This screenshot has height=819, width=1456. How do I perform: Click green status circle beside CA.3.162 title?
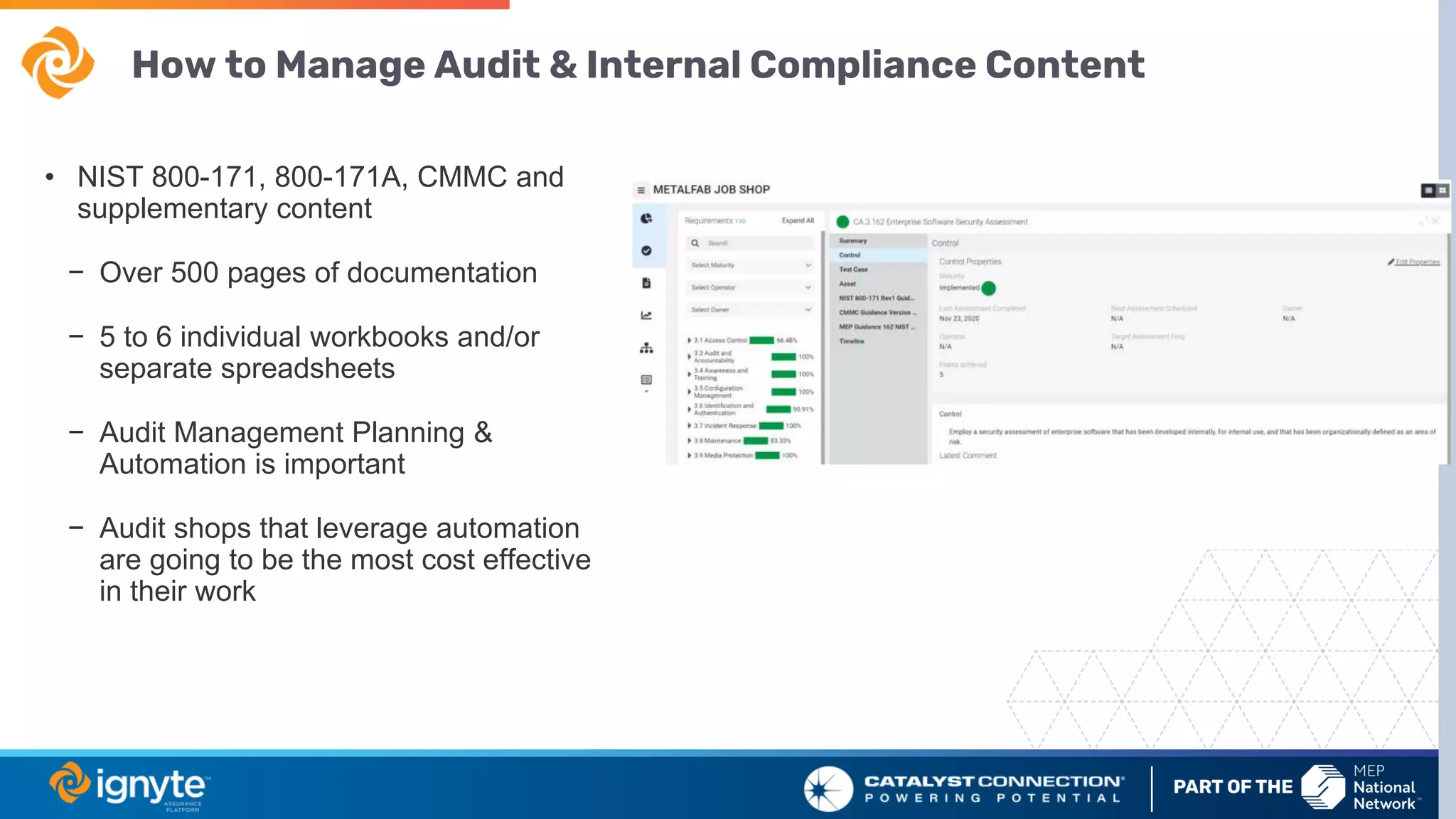point(842,222)
